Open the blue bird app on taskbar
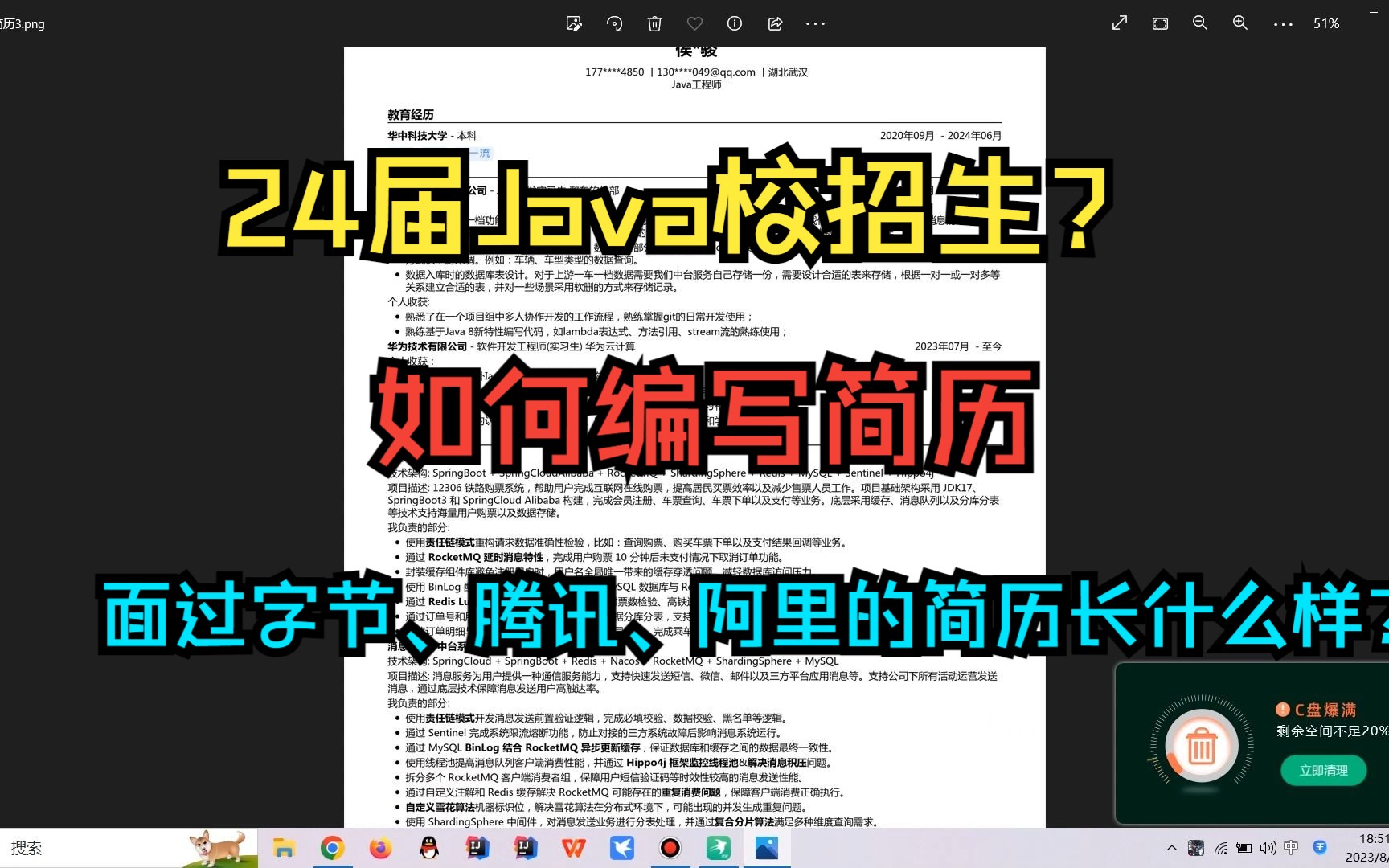 coord(622,848)
